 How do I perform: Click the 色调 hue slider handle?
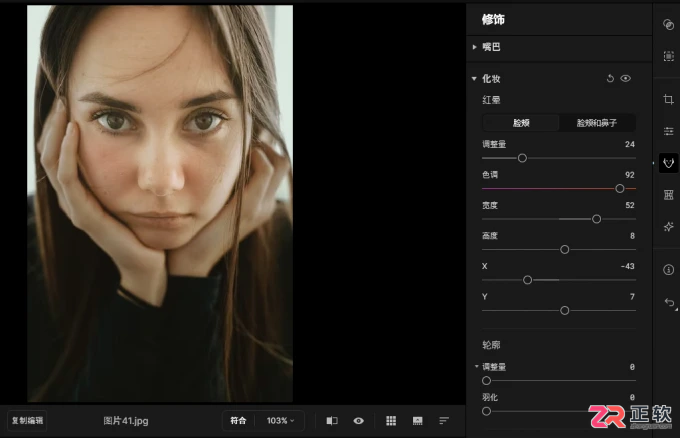(x=620, y=189)
